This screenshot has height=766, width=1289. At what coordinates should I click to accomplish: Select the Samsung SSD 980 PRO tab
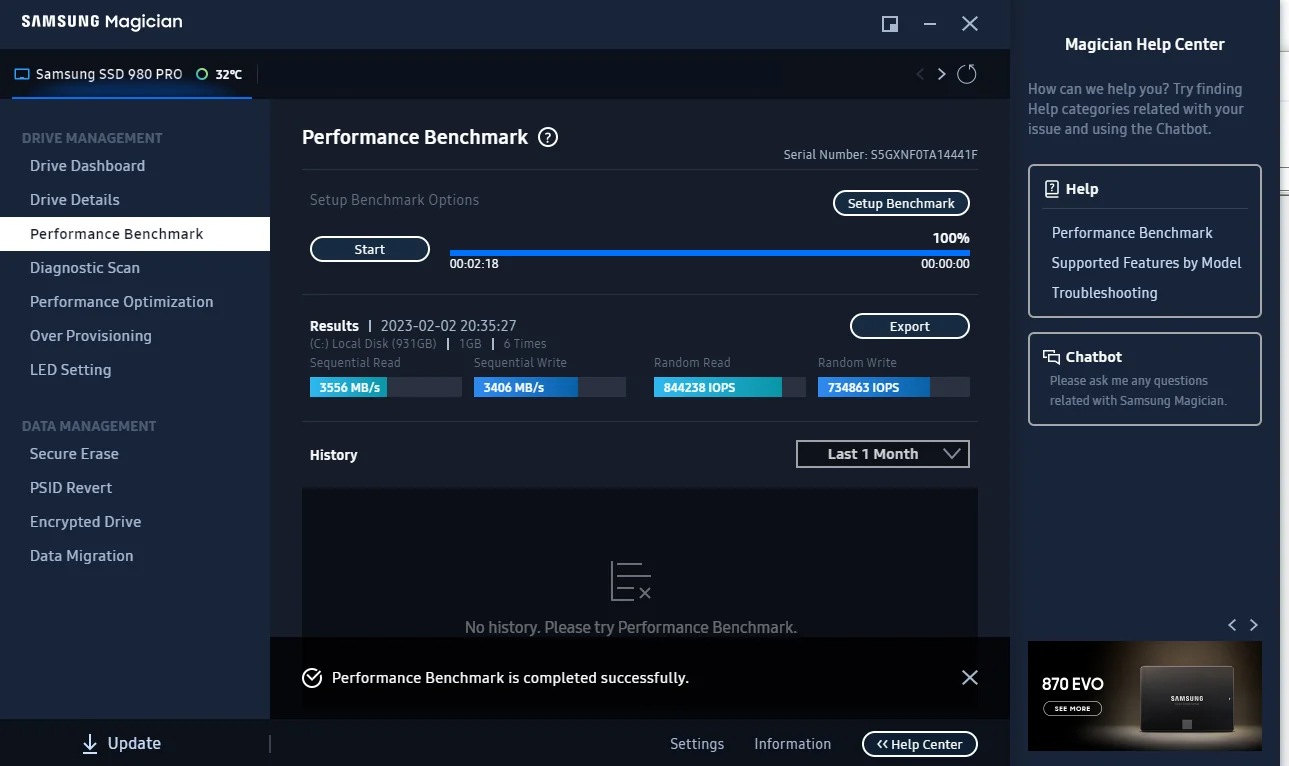(x=132, y=74)
